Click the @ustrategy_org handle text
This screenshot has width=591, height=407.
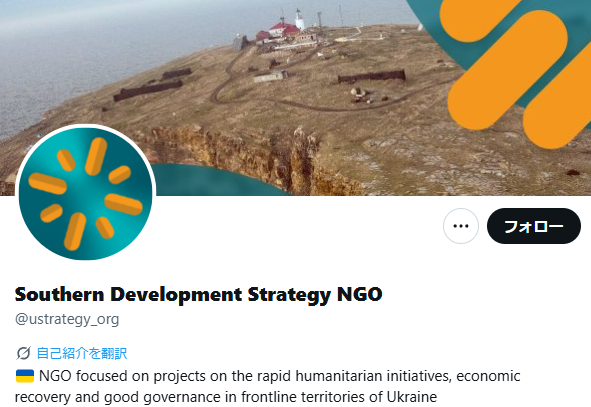click(x=67, y=319)
